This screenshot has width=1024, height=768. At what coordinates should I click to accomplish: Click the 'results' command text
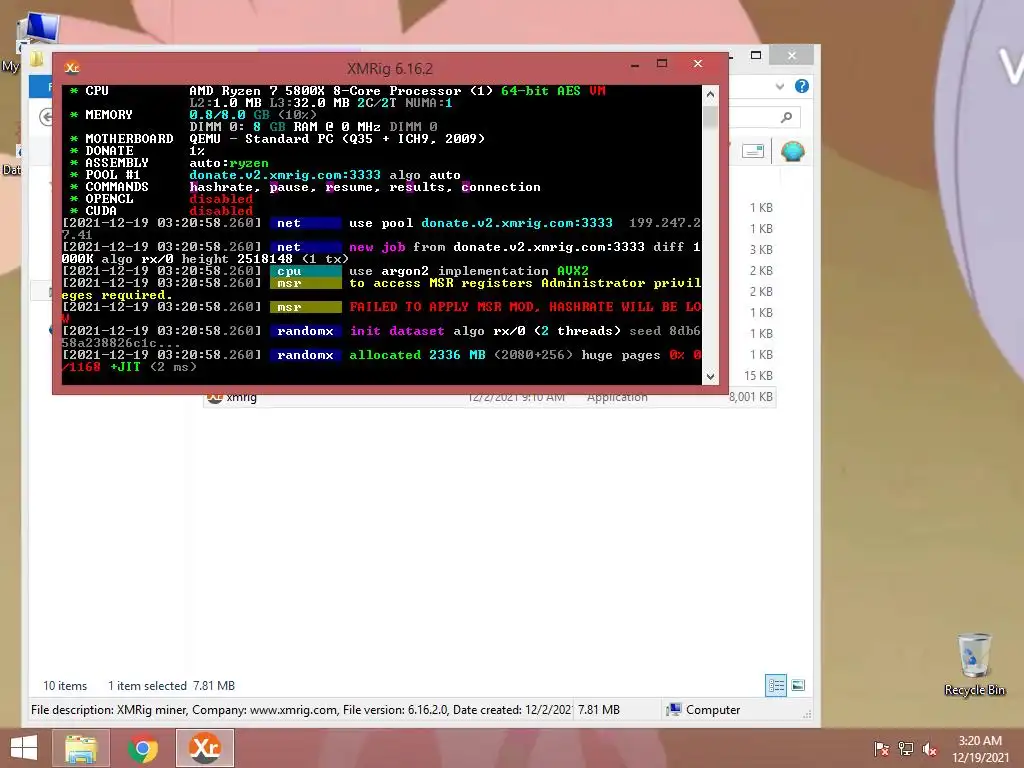418,187
